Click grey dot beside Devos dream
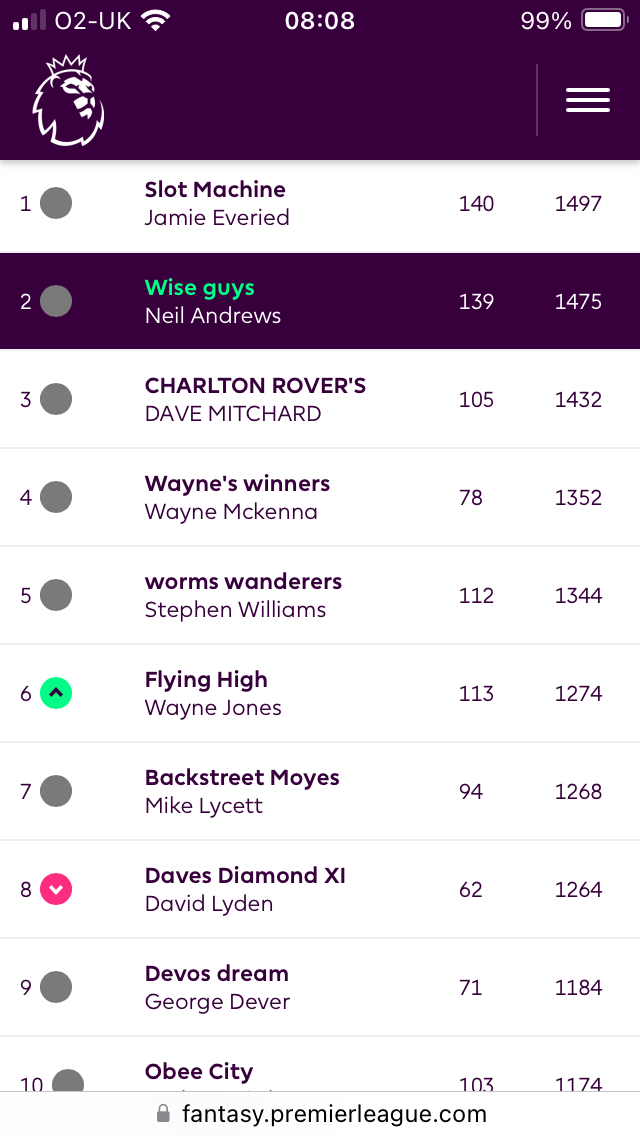Screen dimensions: 640x1136 point(56,987)
